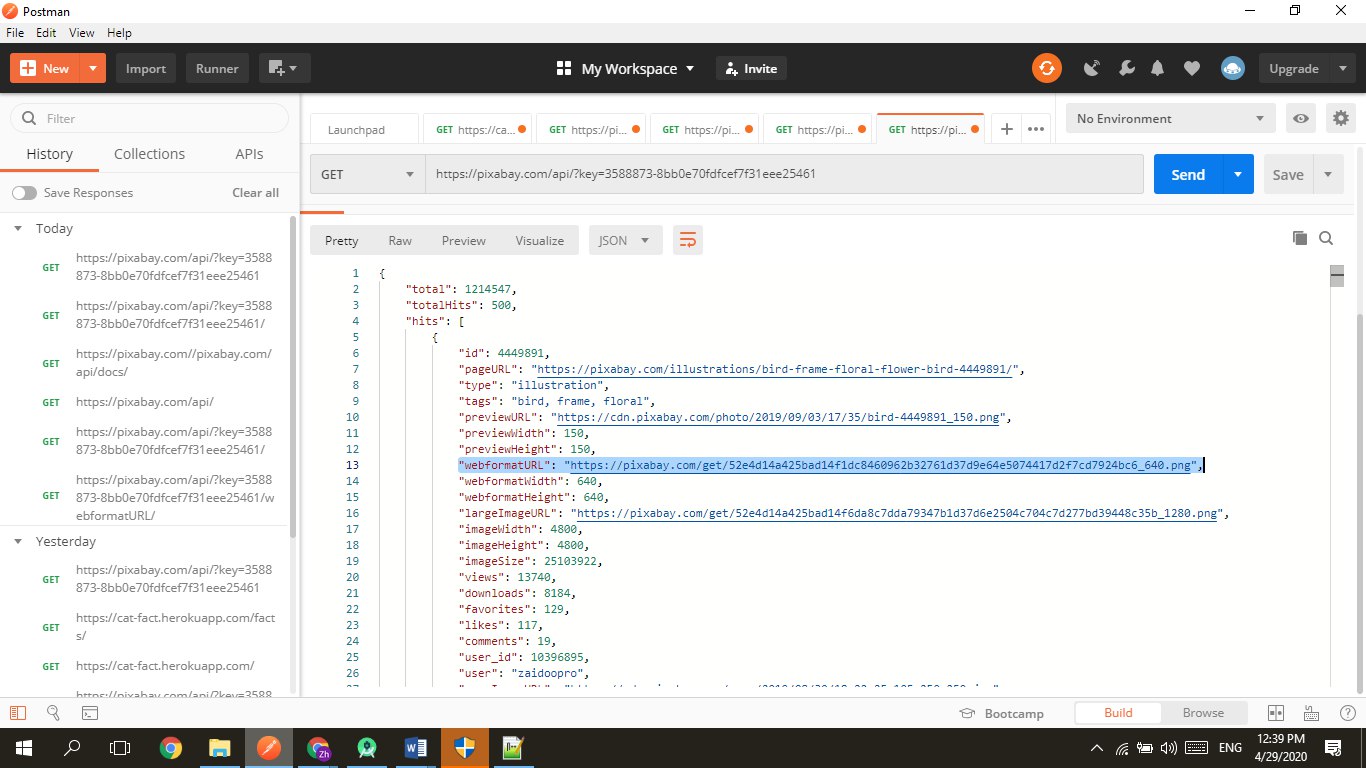Open the Edit menu
1366x768 pixels.
tap(46, 32)
